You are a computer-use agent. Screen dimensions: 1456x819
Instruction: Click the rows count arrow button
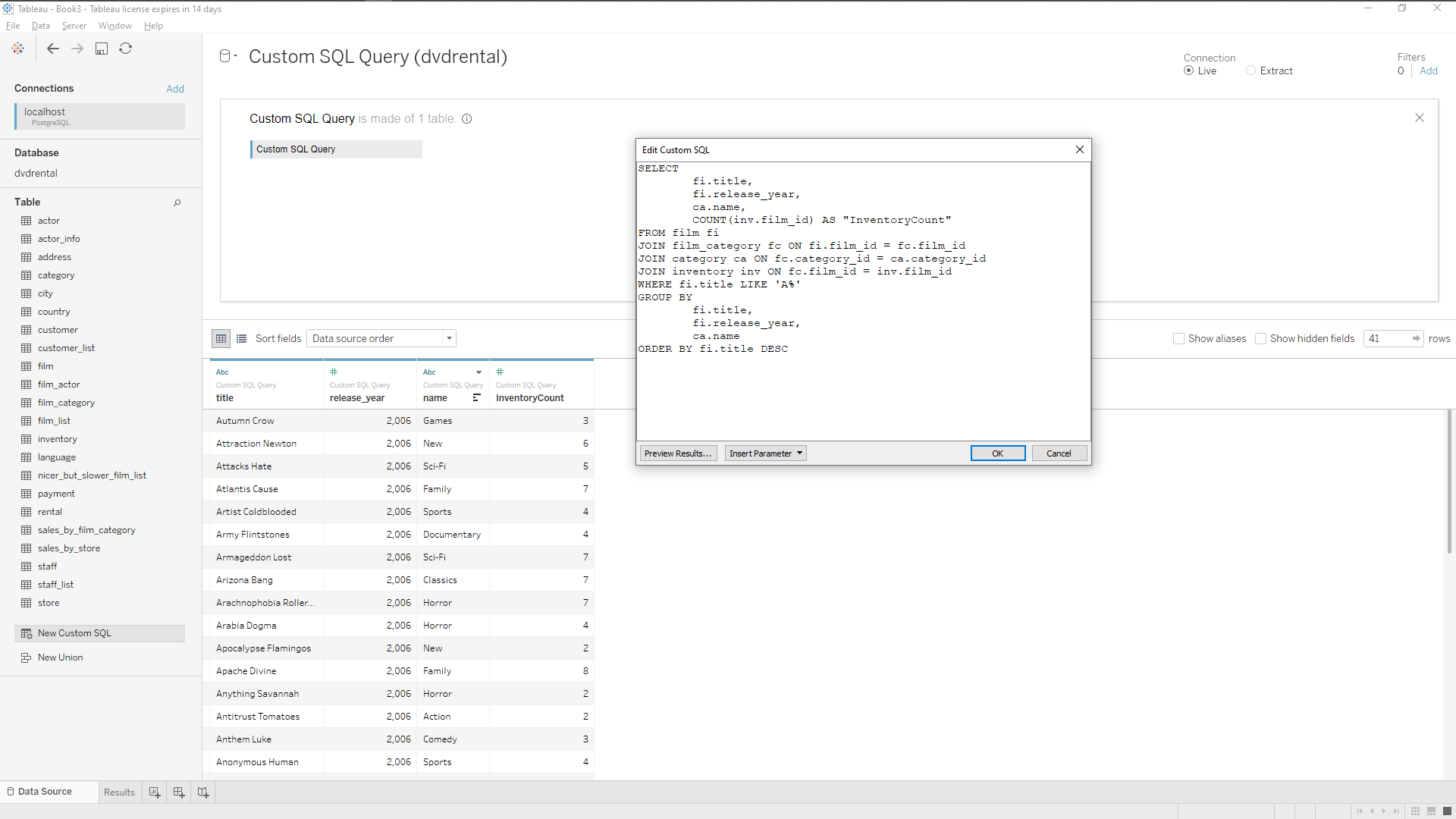[x=1416, y=339]
